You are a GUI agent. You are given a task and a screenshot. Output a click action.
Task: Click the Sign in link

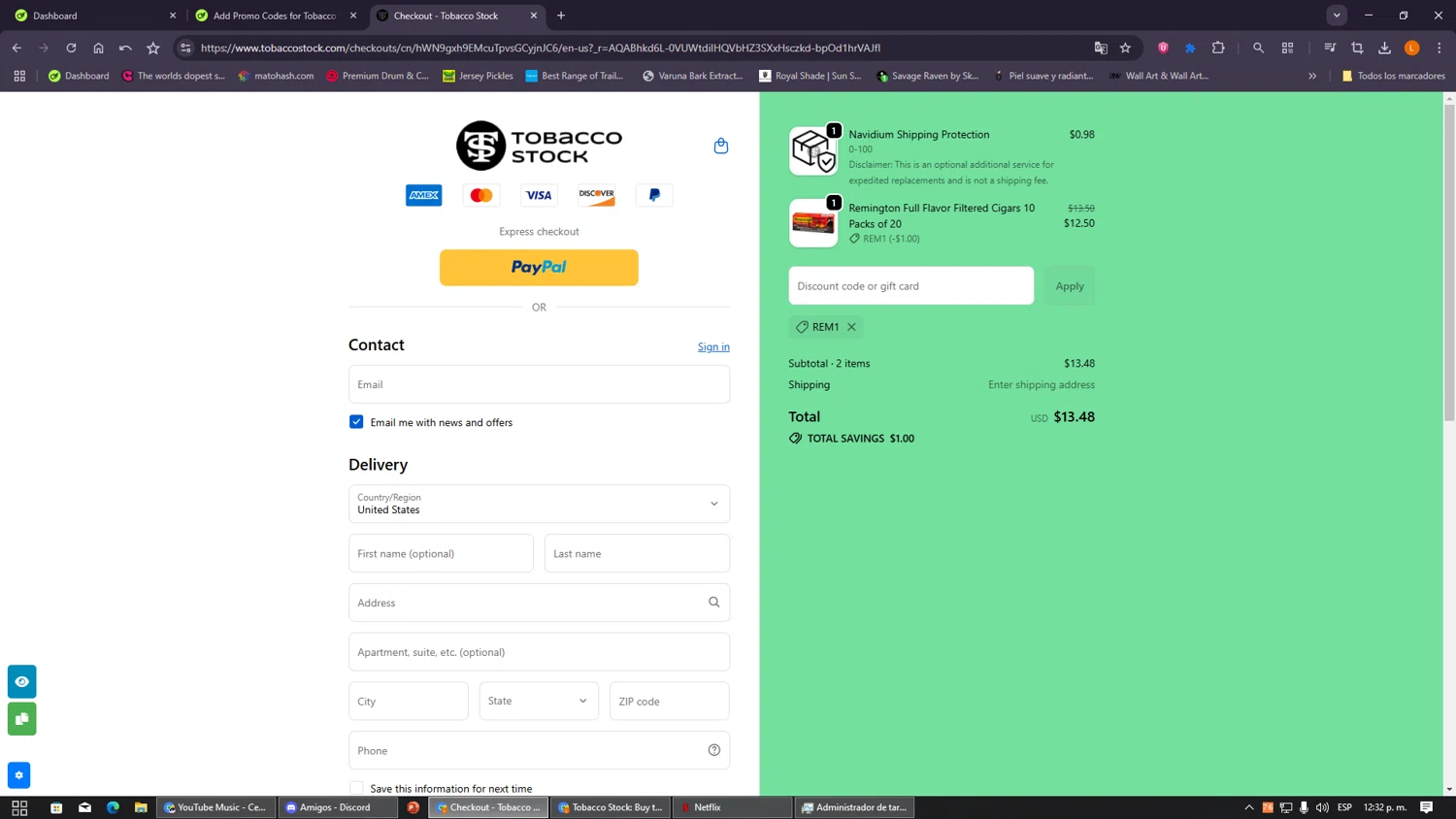[x=713, y=347]
